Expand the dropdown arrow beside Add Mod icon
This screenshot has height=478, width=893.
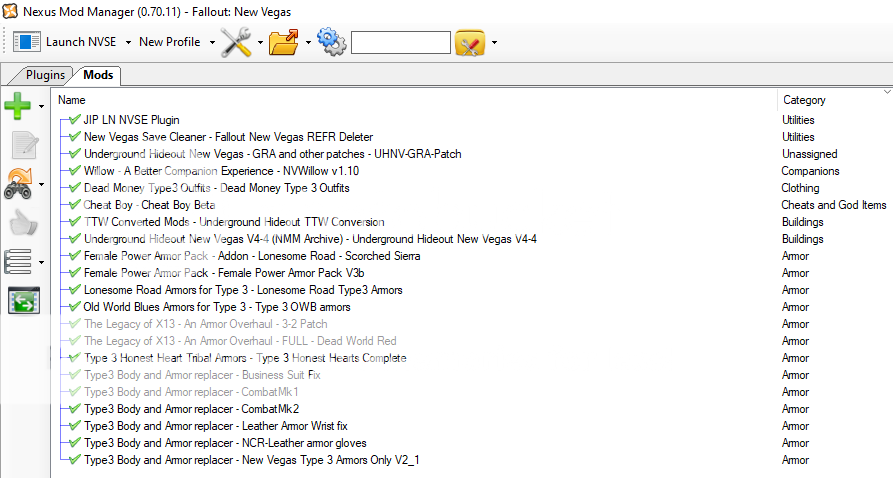tap(42, 105)
